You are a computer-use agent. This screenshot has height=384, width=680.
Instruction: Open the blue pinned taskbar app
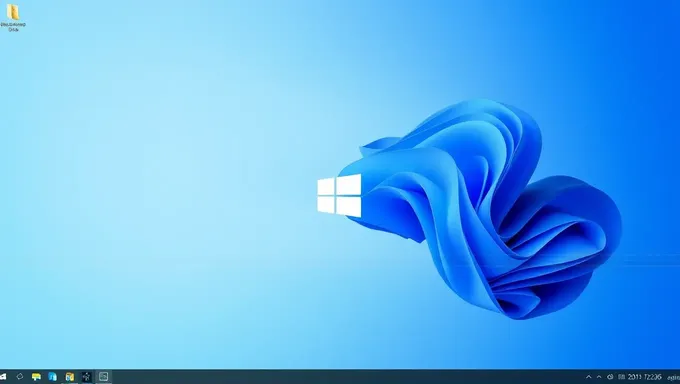(52, 377)
